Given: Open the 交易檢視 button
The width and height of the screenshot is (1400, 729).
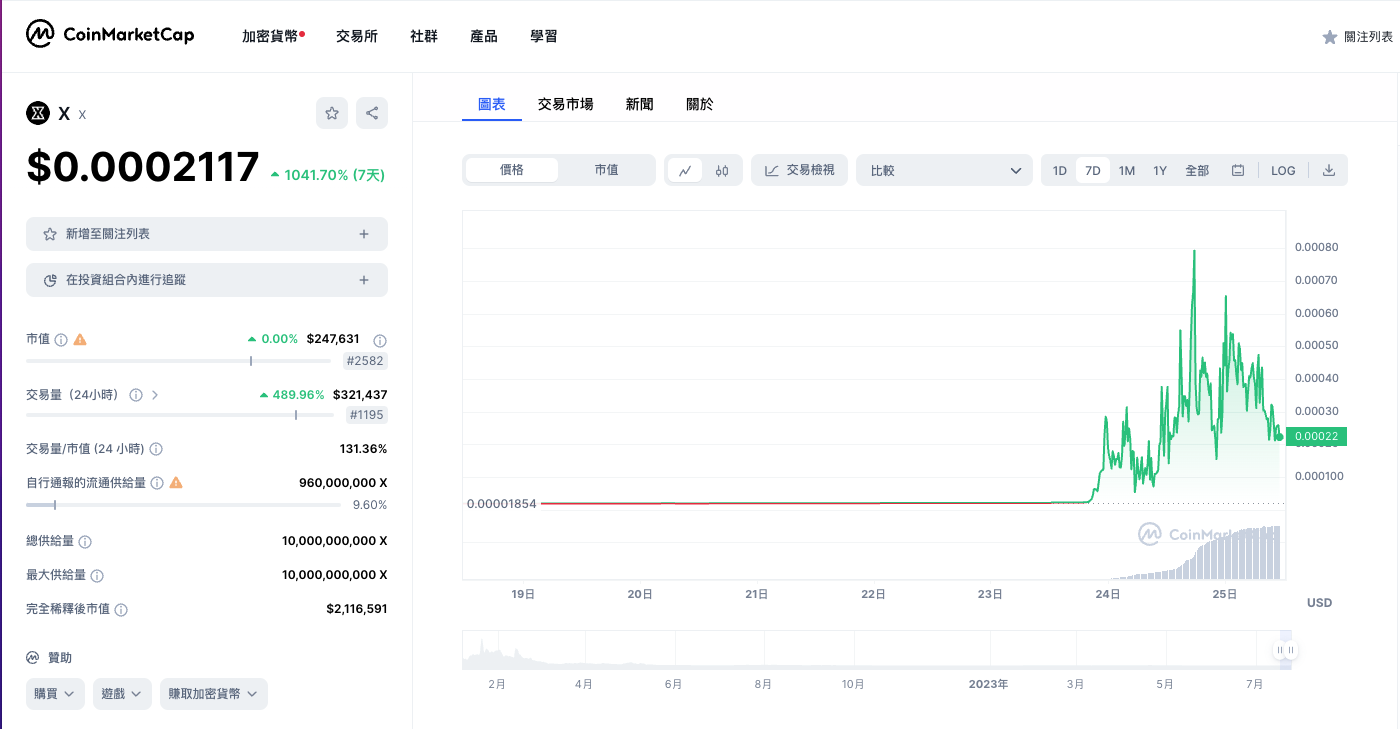Looking at the screenshot, I should pos(799,170).
